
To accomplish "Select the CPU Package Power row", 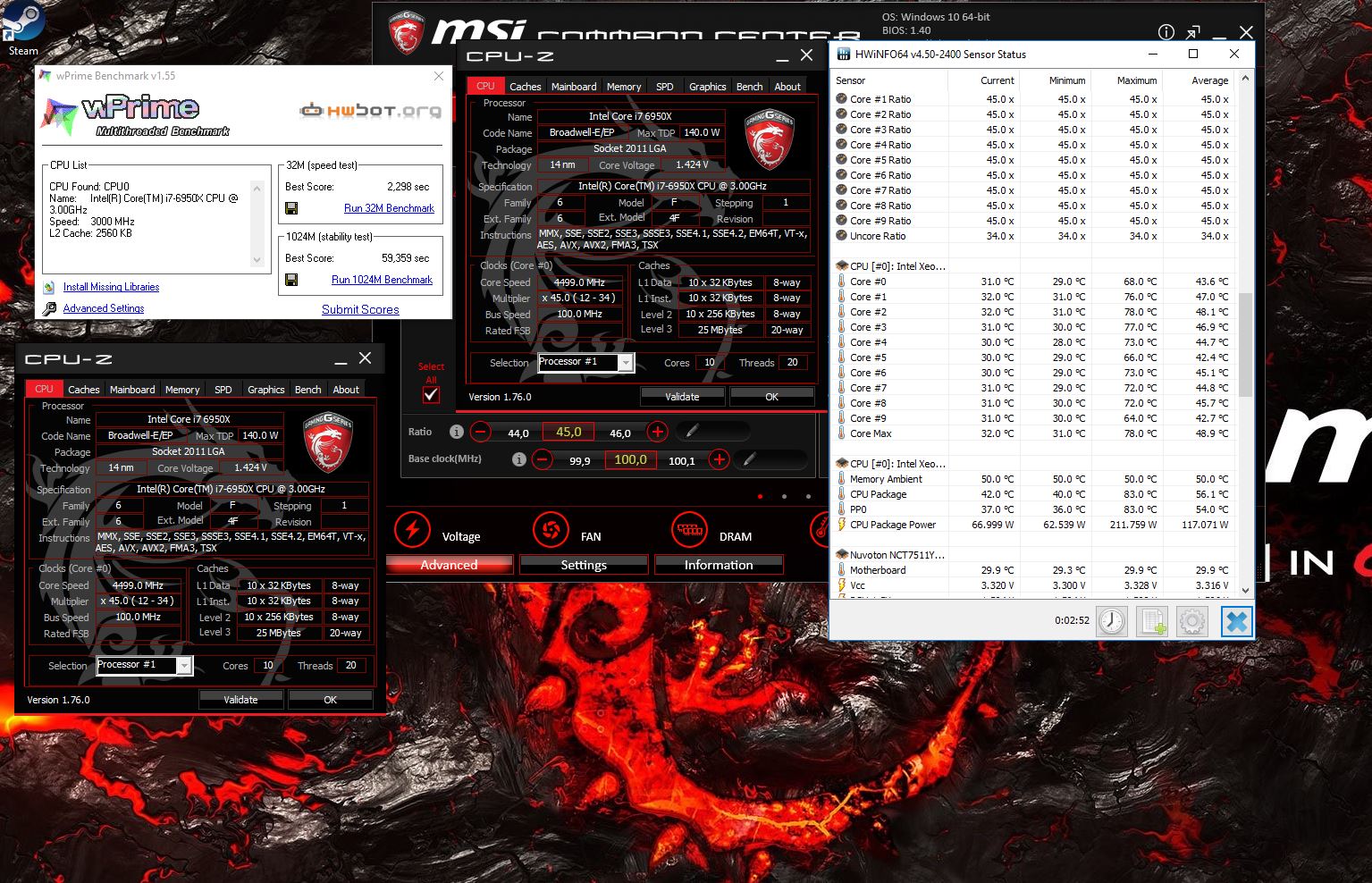I will pos(1032,525).
